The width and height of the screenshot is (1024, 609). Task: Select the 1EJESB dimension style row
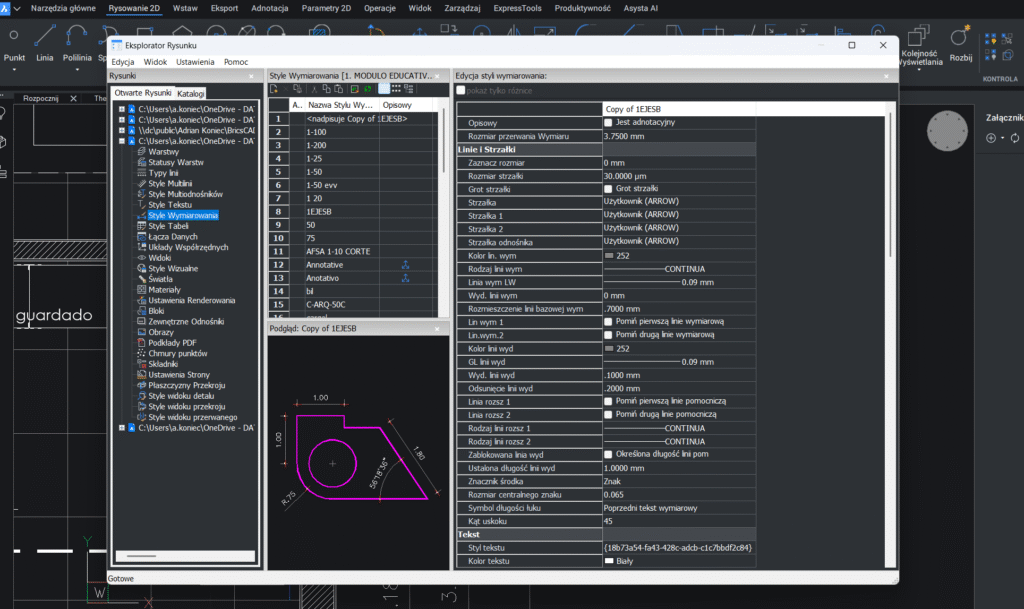[x=317, y=211]
